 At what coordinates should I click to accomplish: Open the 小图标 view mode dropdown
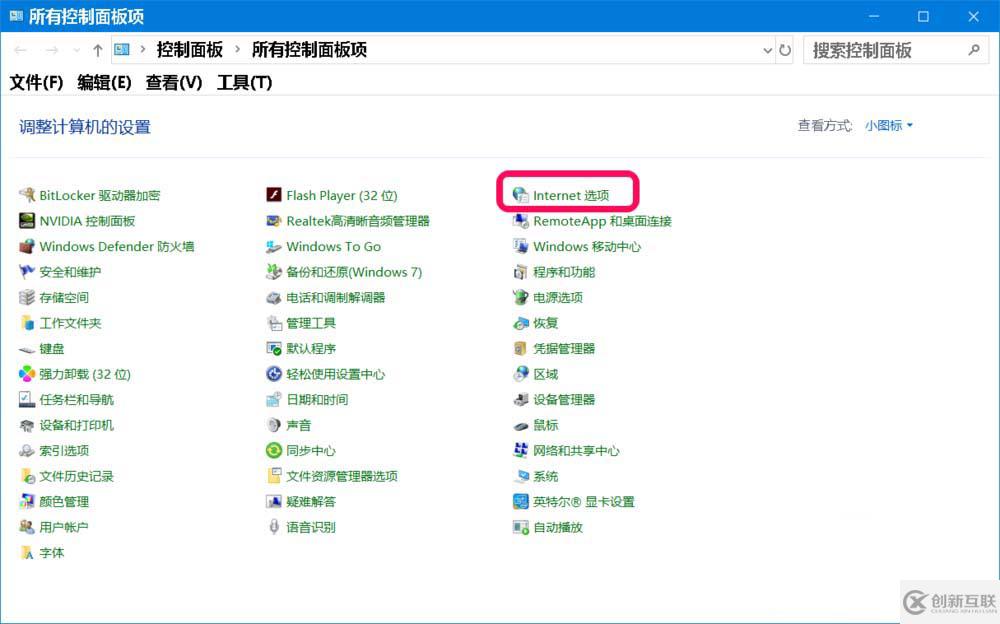click(x=888, y=126)
